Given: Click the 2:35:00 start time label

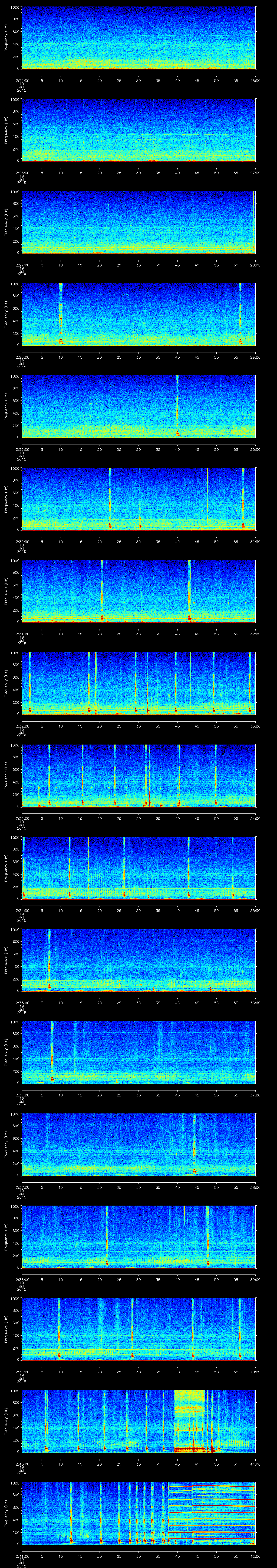Looking at the screenshot, I should click(22, 1003).
